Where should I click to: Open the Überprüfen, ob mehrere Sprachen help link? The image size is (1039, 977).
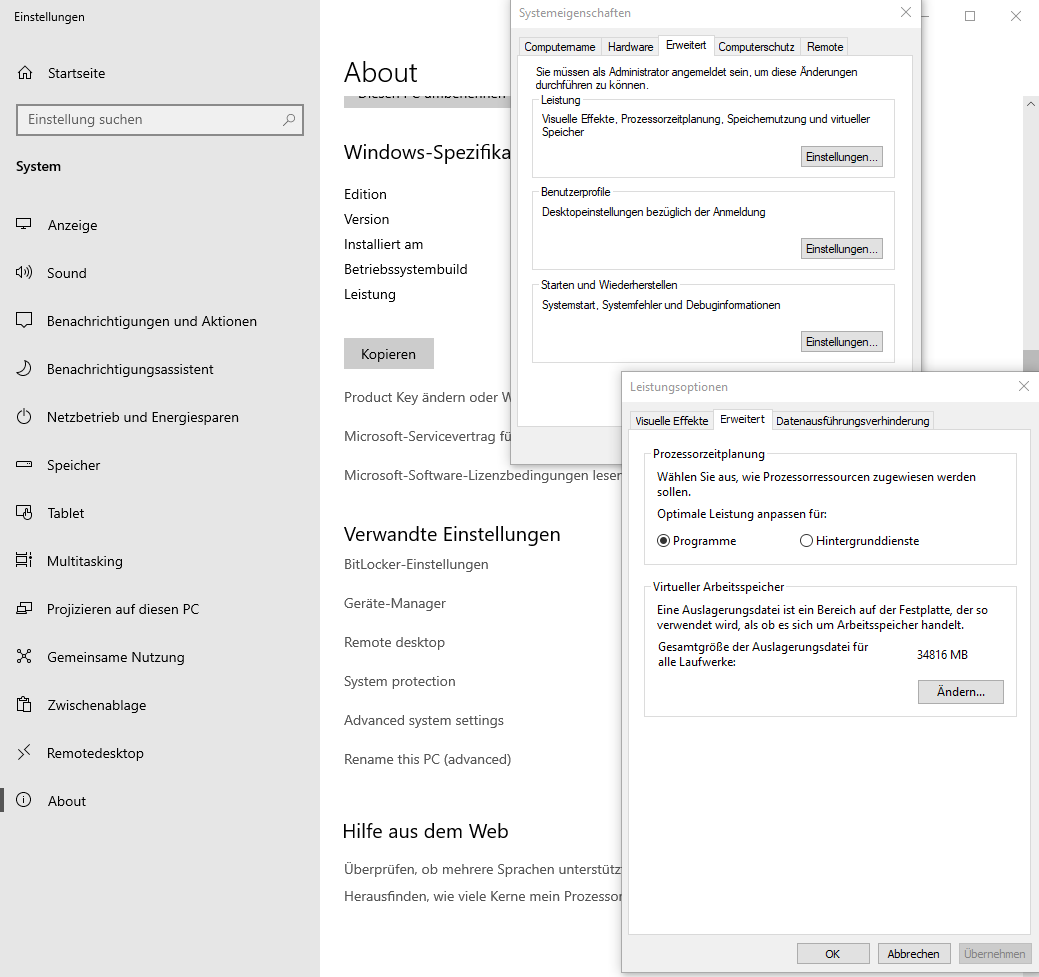[482, 869]
